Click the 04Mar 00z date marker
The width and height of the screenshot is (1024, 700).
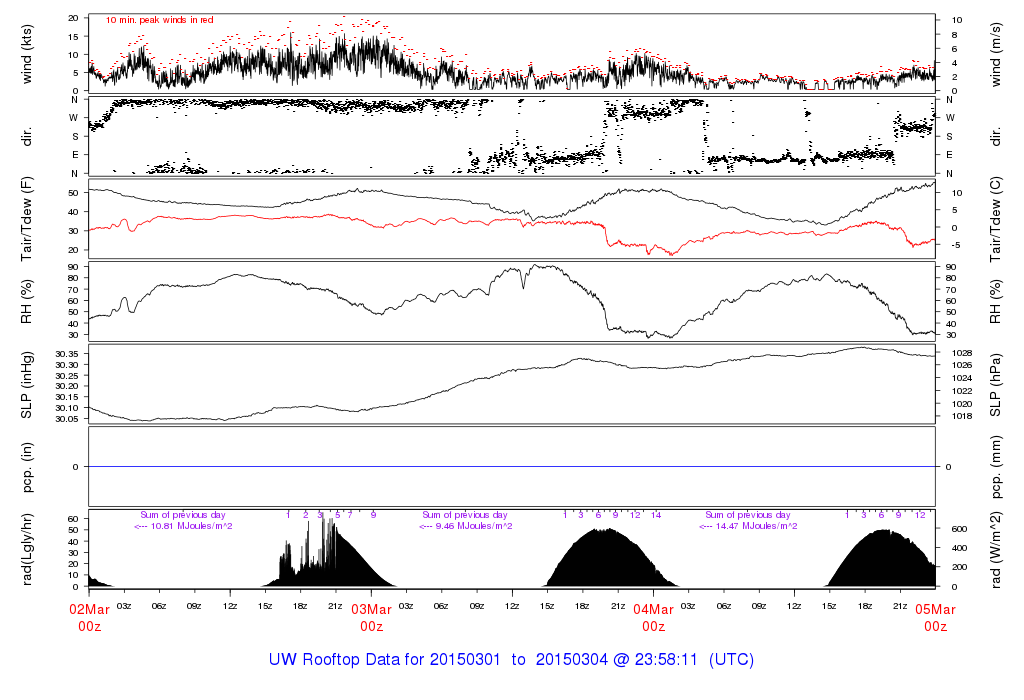653,617
